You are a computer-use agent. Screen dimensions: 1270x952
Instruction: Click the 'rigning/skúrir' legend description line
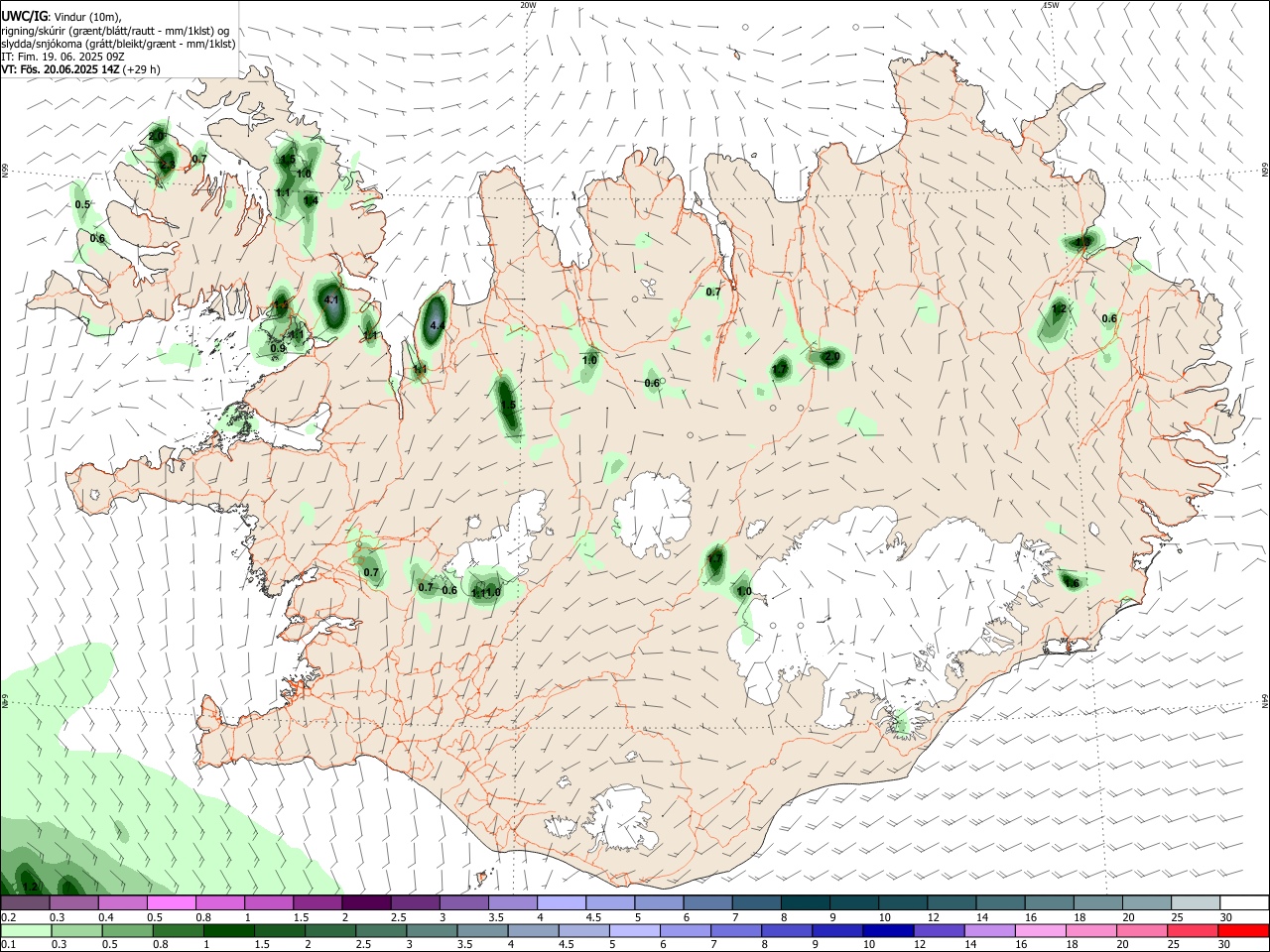click(x=115, y=30)
